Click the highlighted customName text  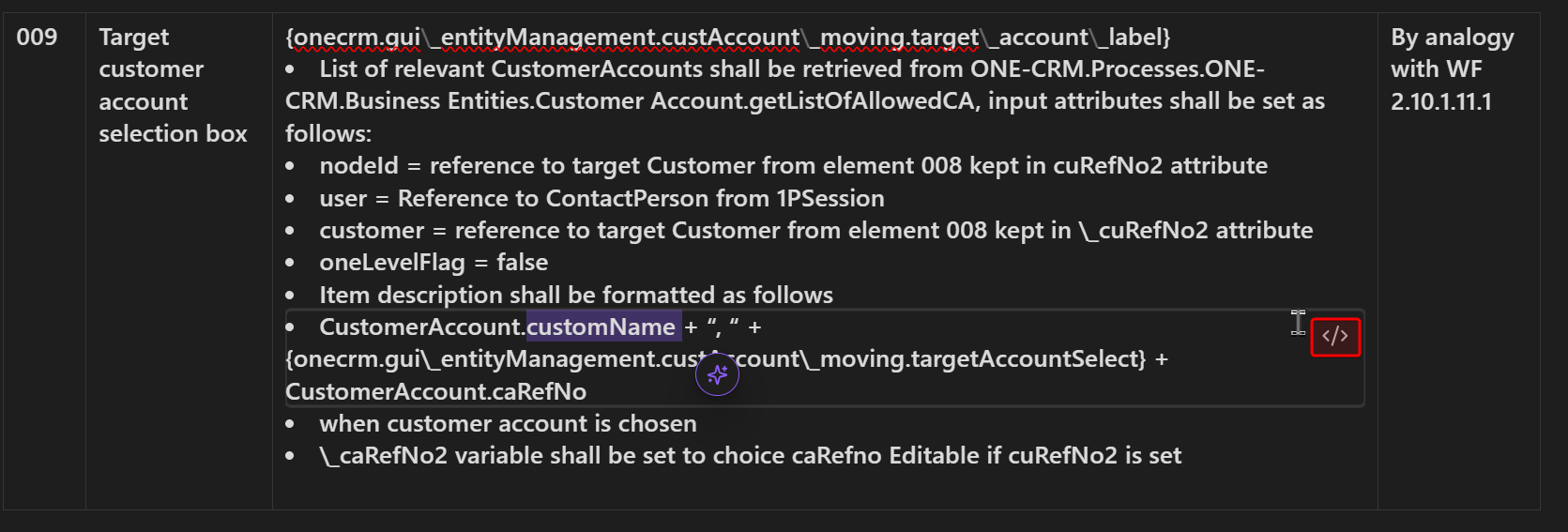601,327
